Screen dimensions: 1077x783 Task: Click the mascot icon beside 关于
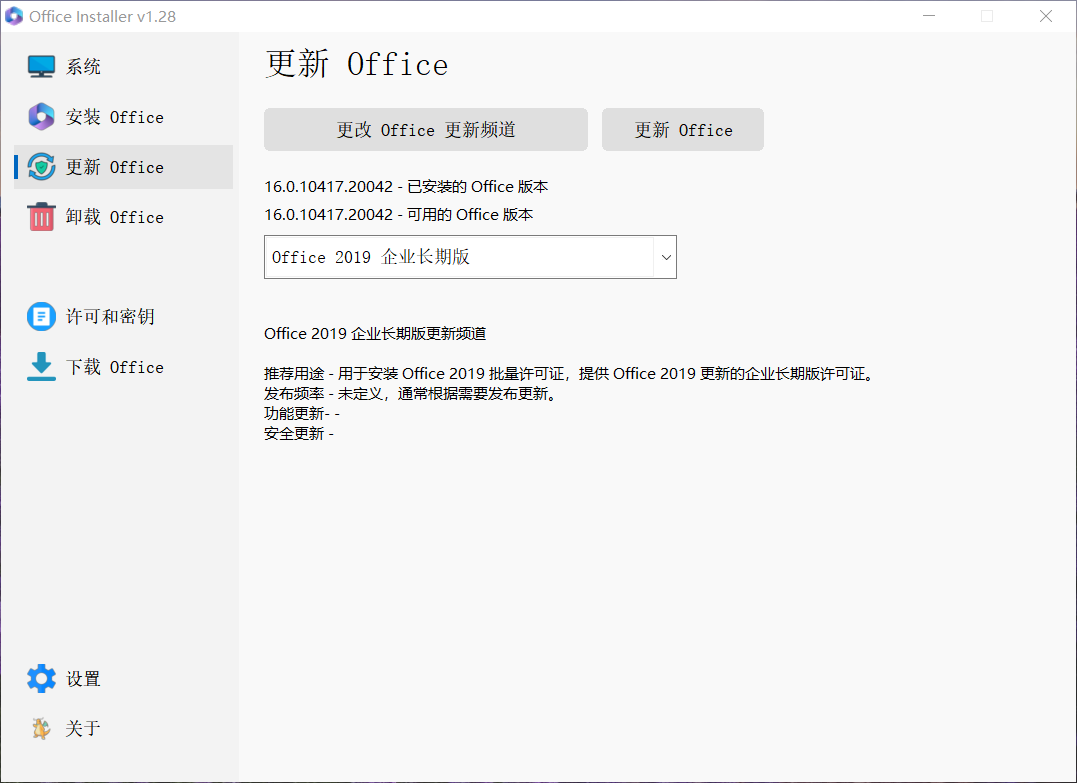click(x=41, y=728)
